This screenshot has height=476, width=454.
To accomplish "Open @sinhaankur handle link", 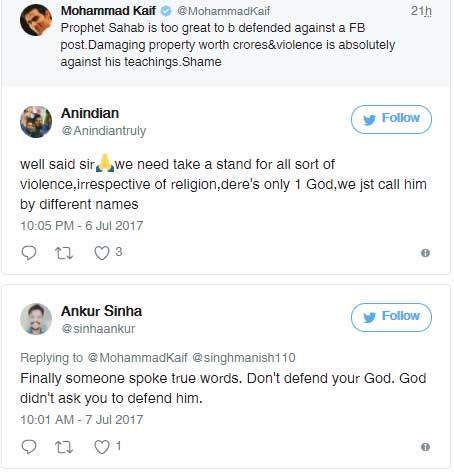I will [98, 329].
